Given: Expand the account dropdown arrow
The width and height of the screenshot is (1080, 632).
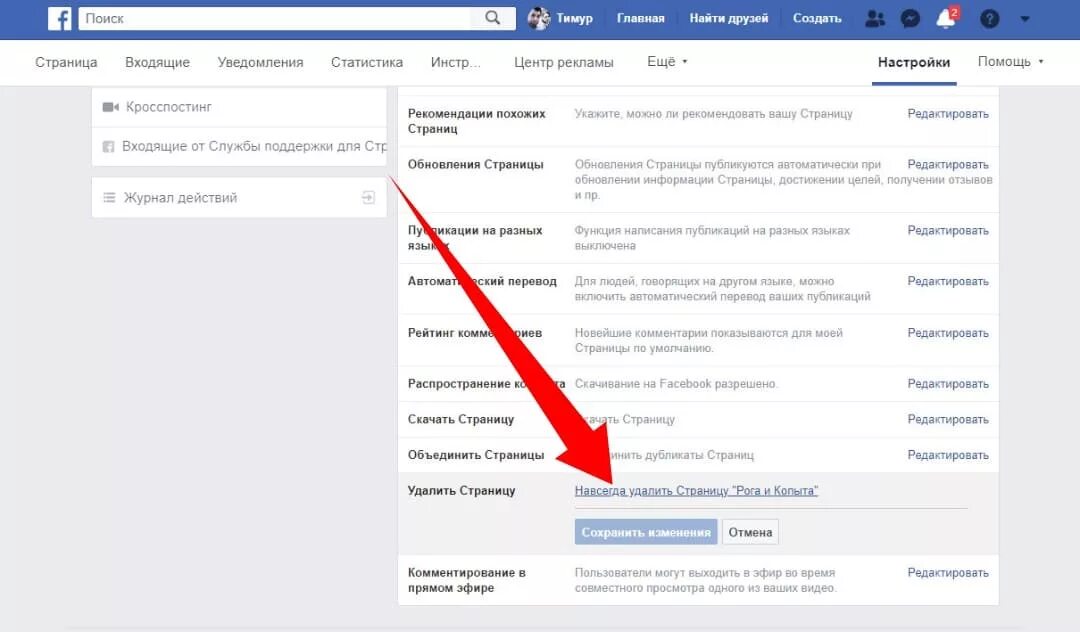Looking at the screenshot, I should point(1025,19).
